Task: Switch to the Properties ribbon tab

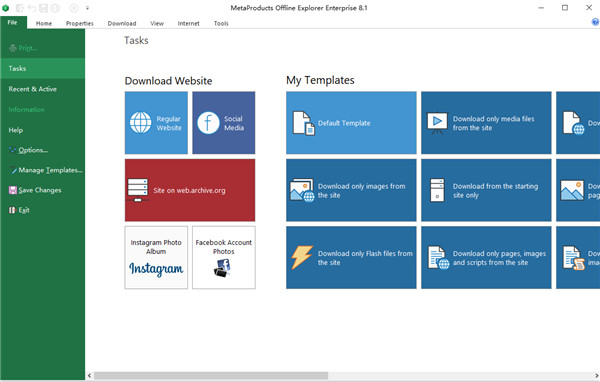Action: click(x=80, y=23)
